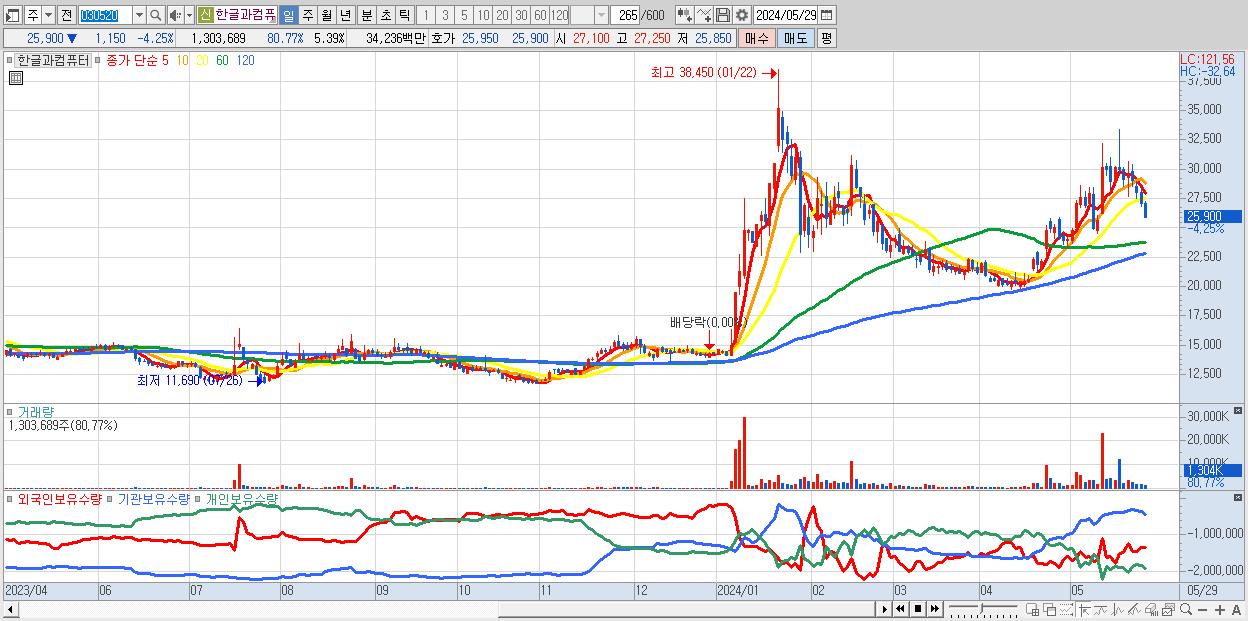Click the 120 interval button
The height and width of the screenshot is (621, 1248).
(559, 15)
